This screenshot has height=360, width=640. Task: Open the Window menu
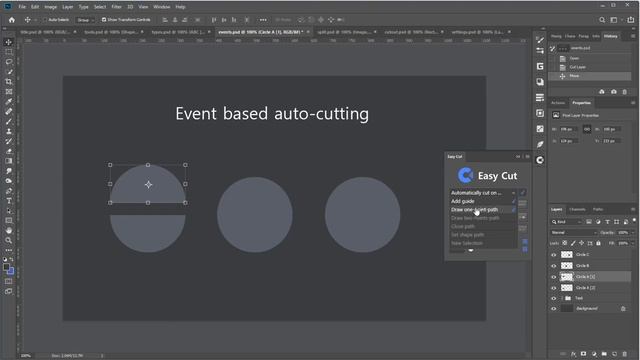pos(162,7)
